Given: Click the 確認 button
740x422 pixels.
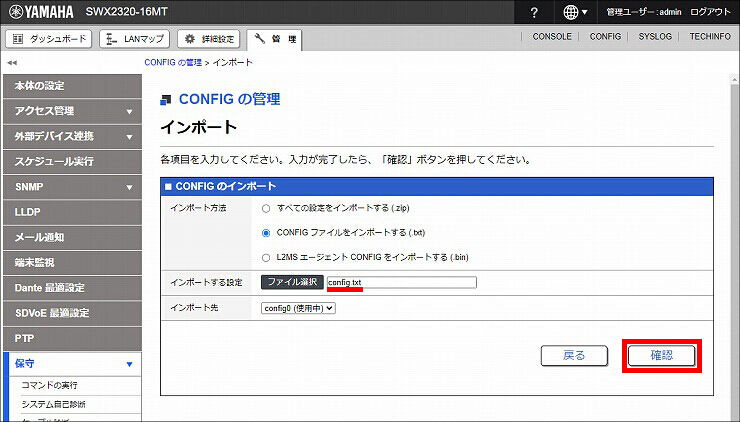Looking at the screenshot, I should (662, 355).
